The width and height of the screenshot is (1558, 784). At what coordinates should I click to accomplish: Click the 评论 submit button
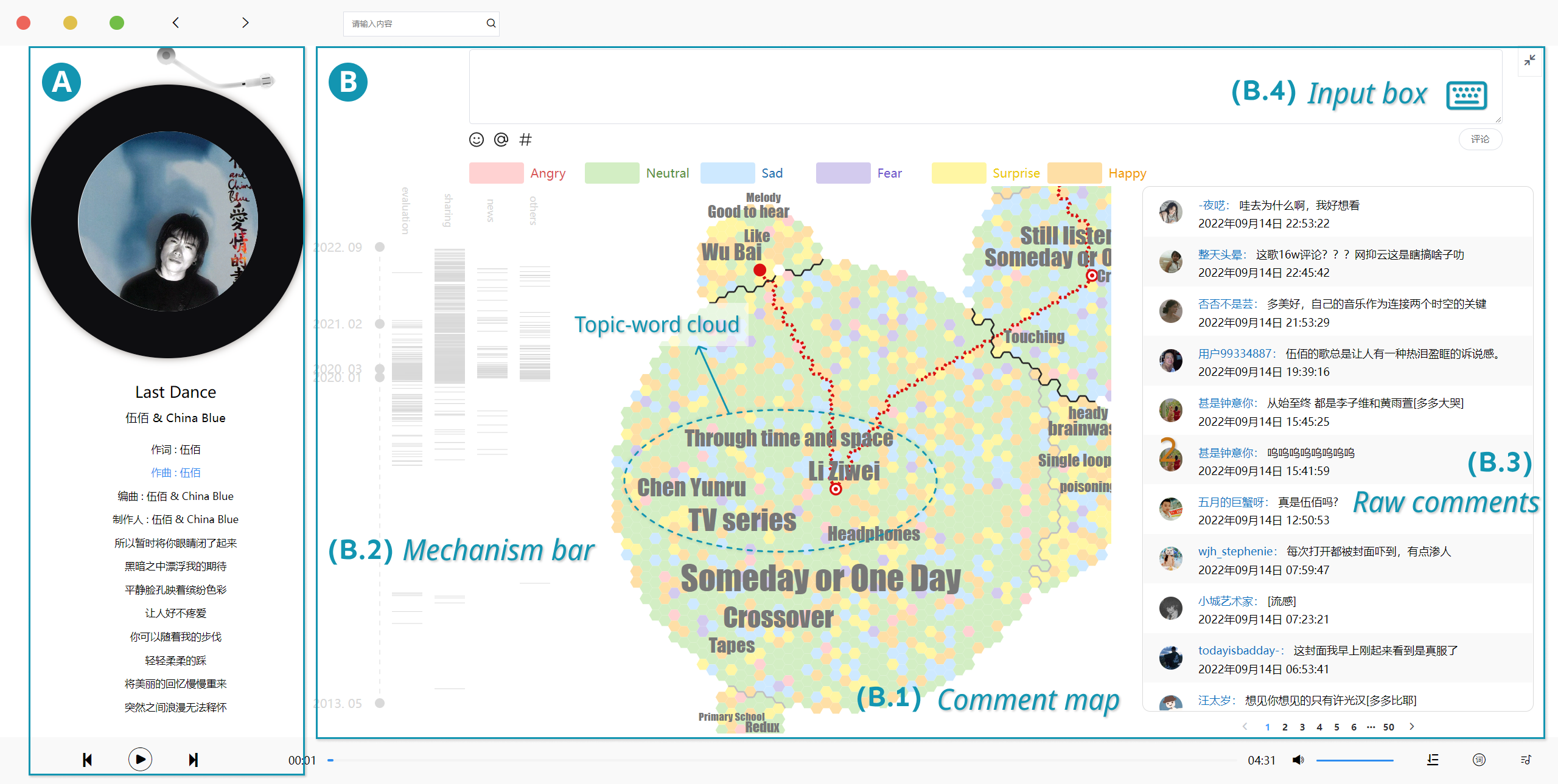1479,139
